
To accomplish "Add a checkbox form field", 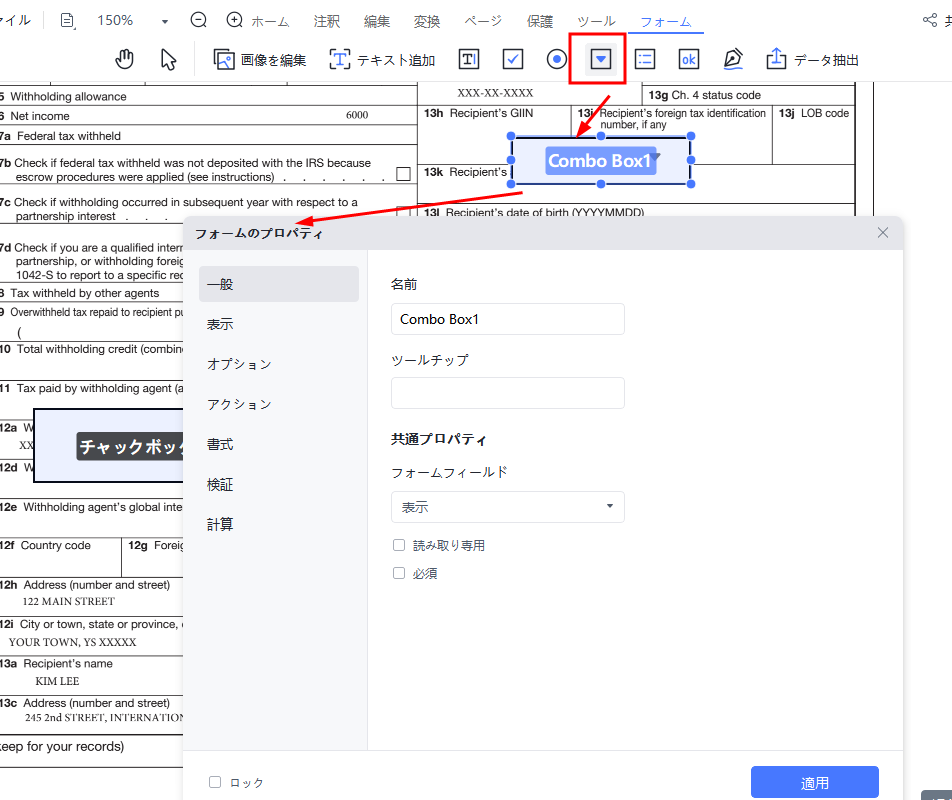I will [513, 59].
